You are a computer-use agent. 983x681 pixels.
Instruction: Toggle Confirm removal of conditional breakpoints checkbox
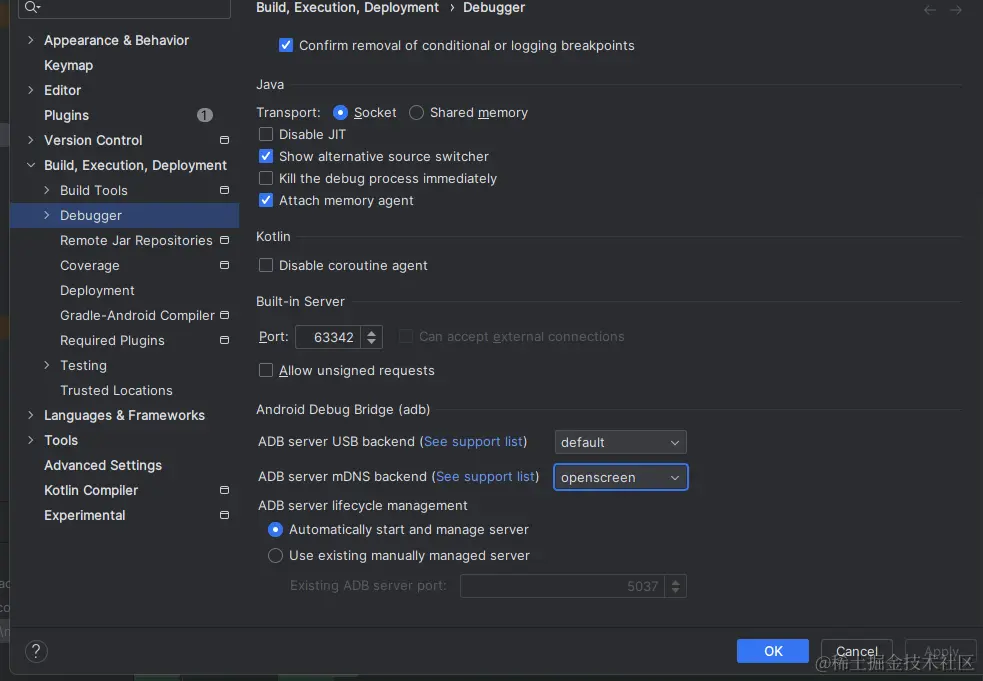click(286, 45)
